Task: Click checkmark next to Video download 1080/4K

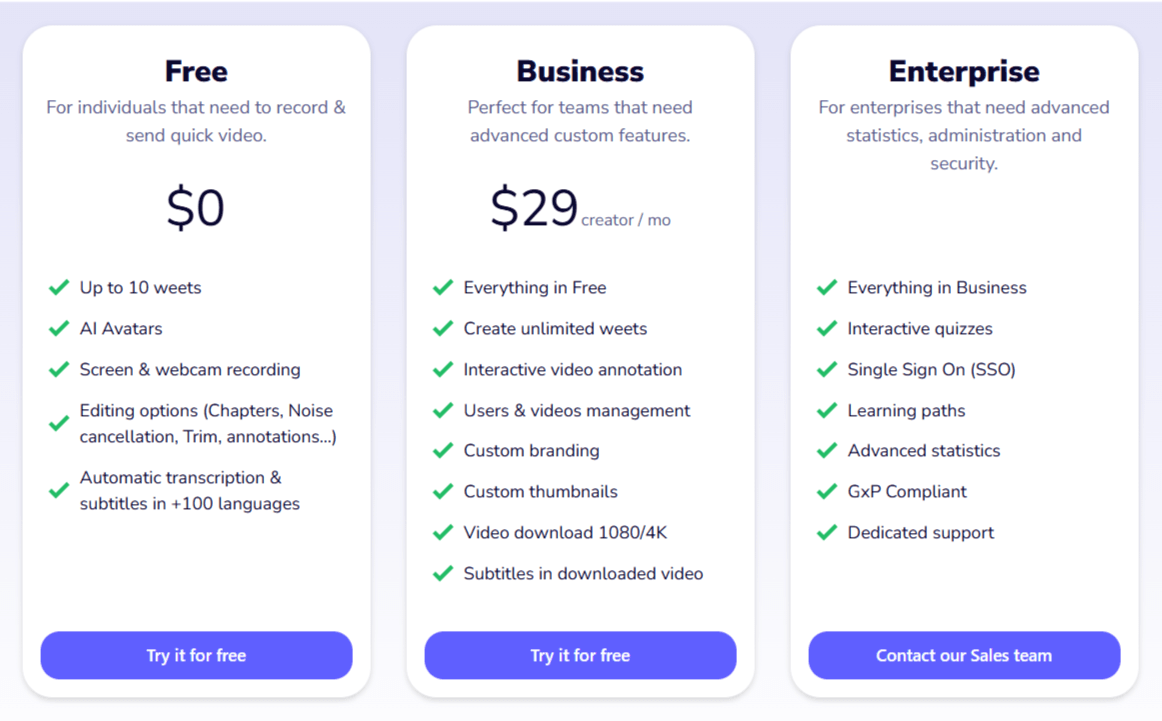Action: coord(443,533)
